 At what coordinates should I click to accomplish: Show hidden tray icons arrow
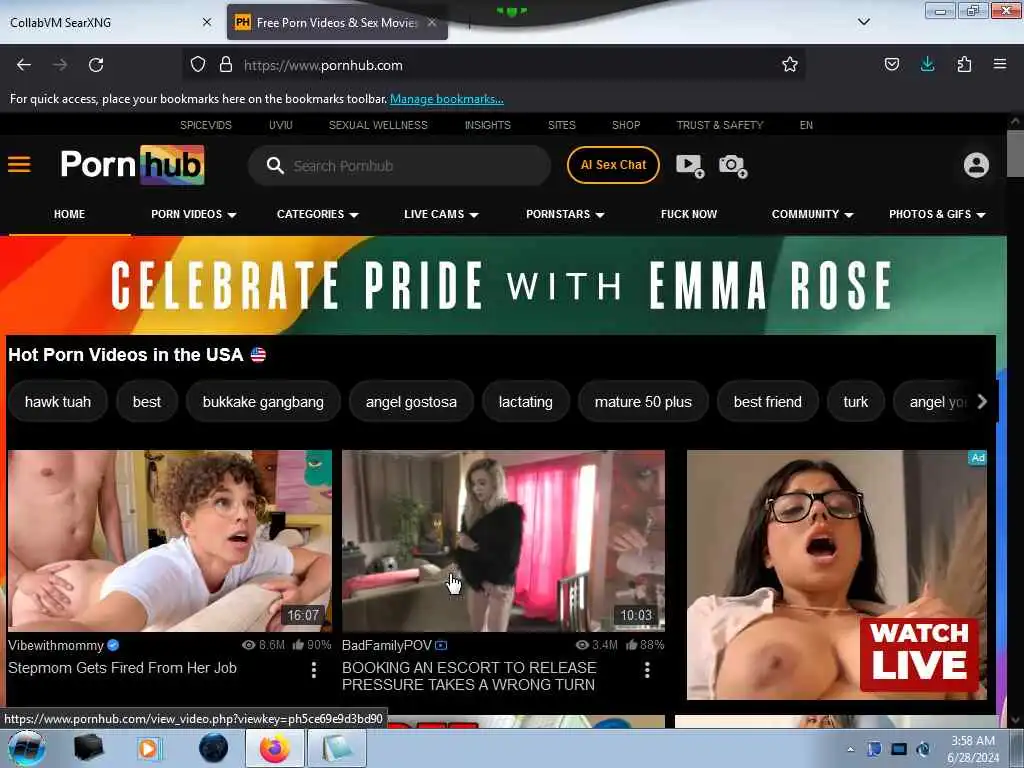click(x=850, y=749)
